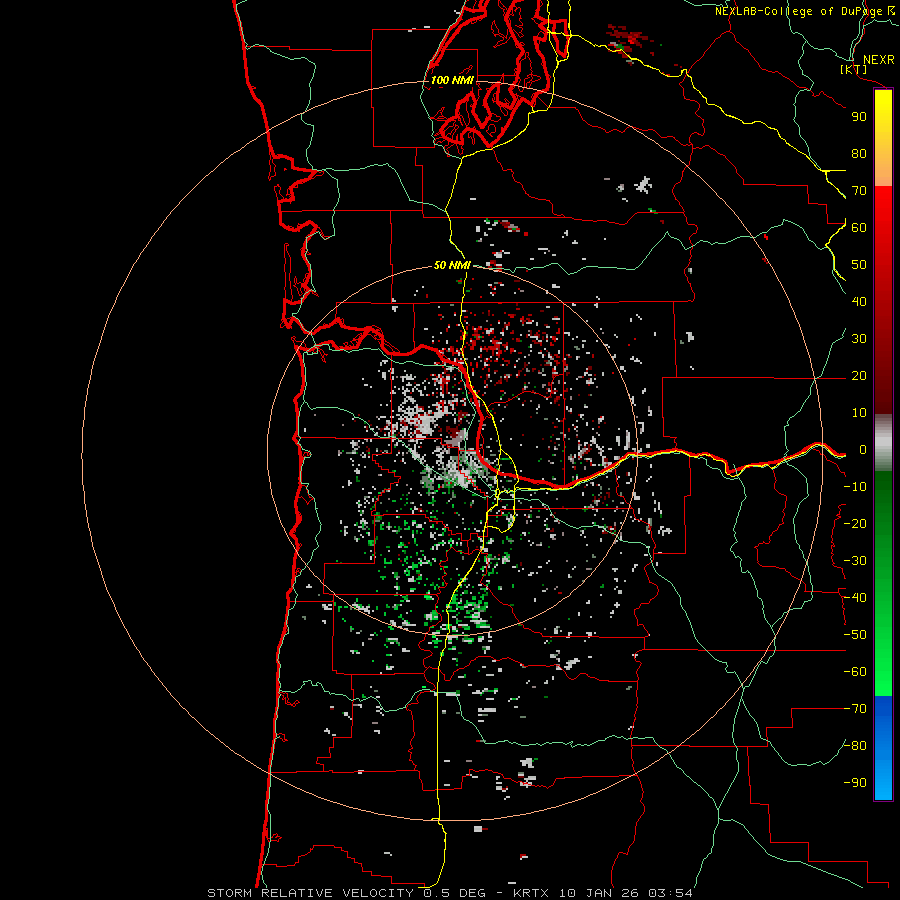Click the -20 scale label
Screen dimensions: 900x900
click(855, 524)
